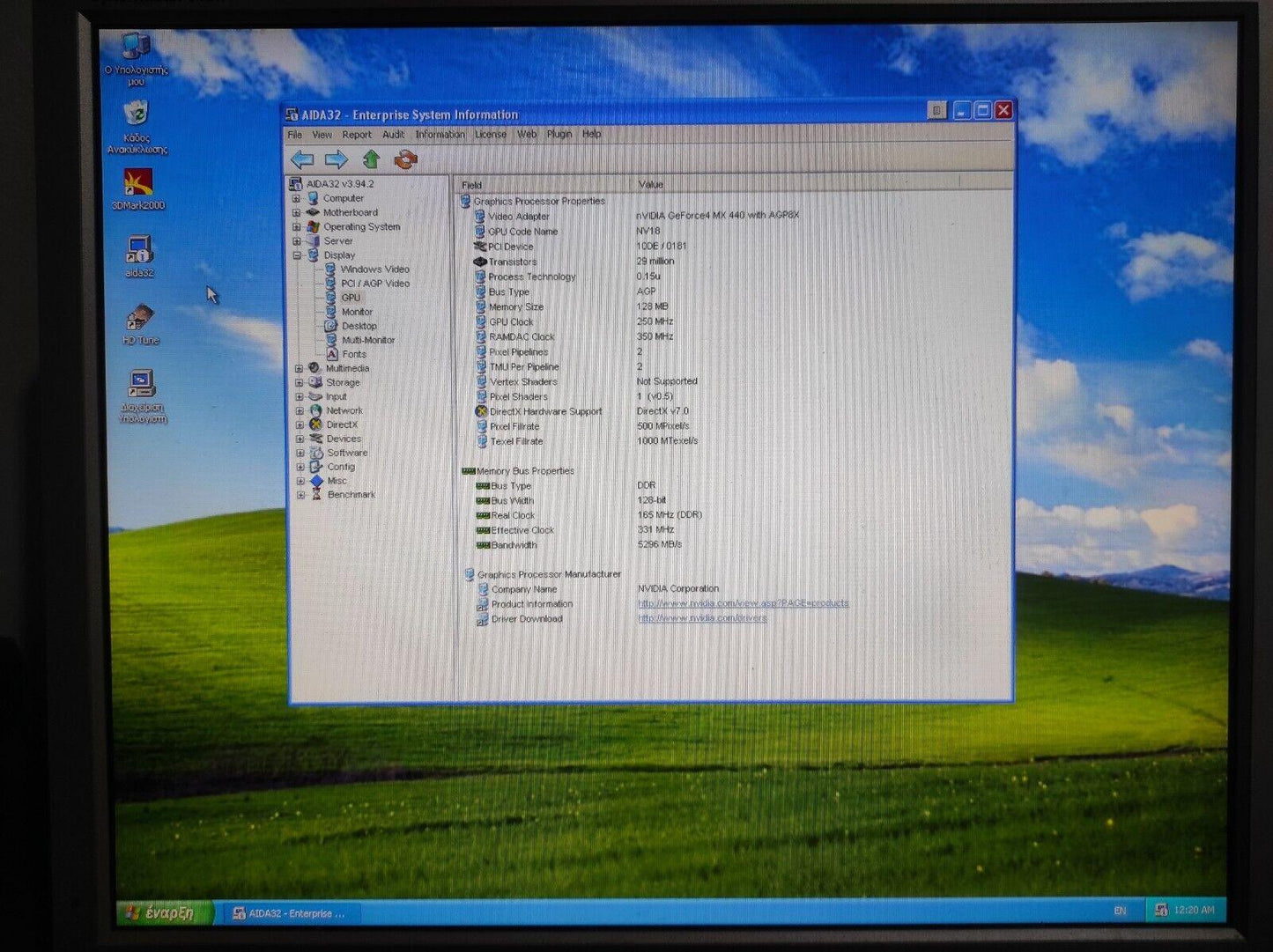
Task: Click the Refresh toolbar icon
Action: (x=405, y=159)
